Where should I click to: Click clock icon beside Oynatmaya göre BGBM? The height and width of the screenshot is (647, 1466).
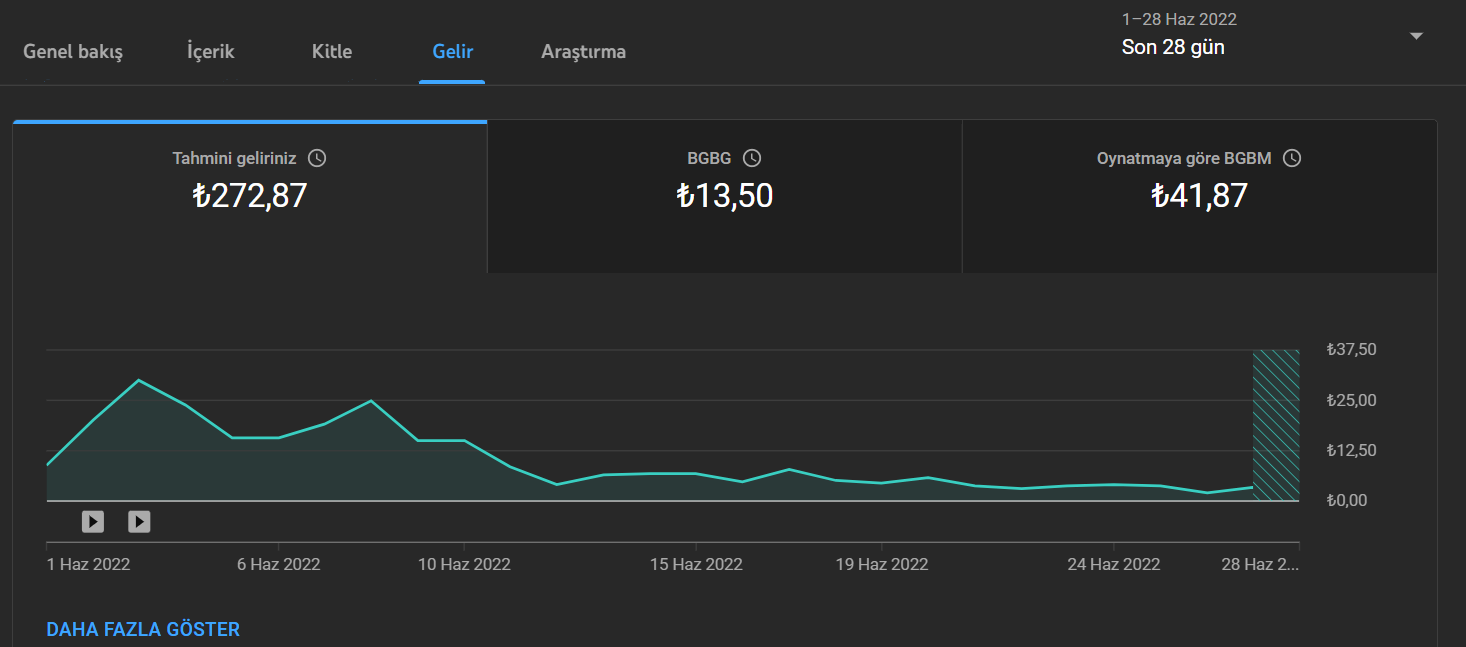[1292, 158]
